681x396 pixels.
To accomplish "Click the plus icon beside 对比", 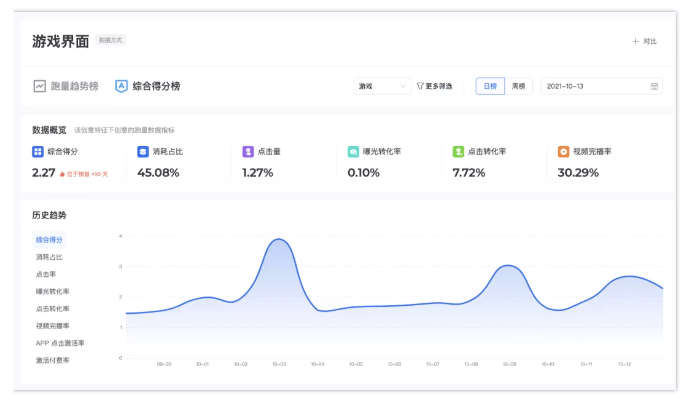I will pyautogui.click(x=635, y=41).
